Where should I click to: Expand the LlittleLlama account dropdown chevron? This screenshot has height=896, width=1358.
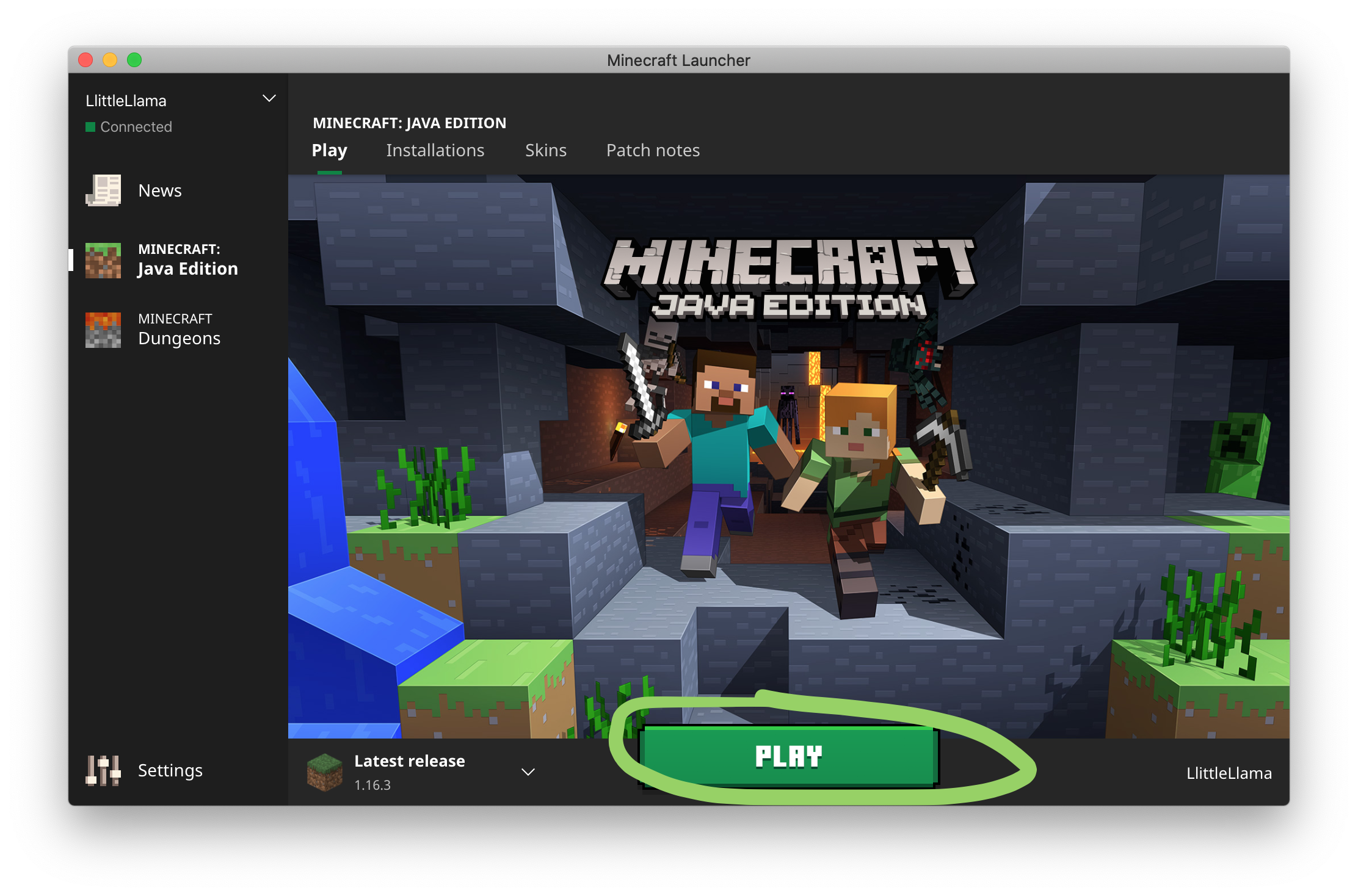(x=269, y=99)
